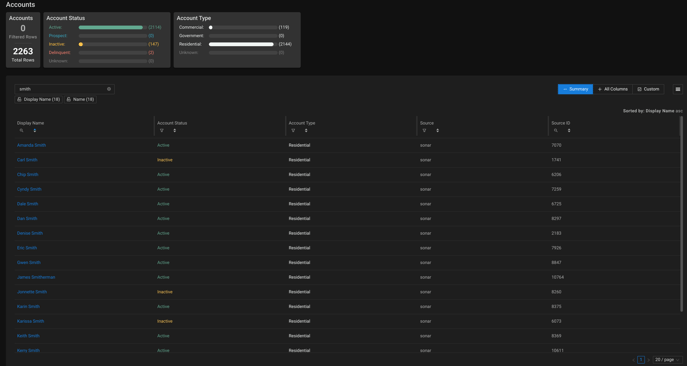Open Karin Smith account

28,306
